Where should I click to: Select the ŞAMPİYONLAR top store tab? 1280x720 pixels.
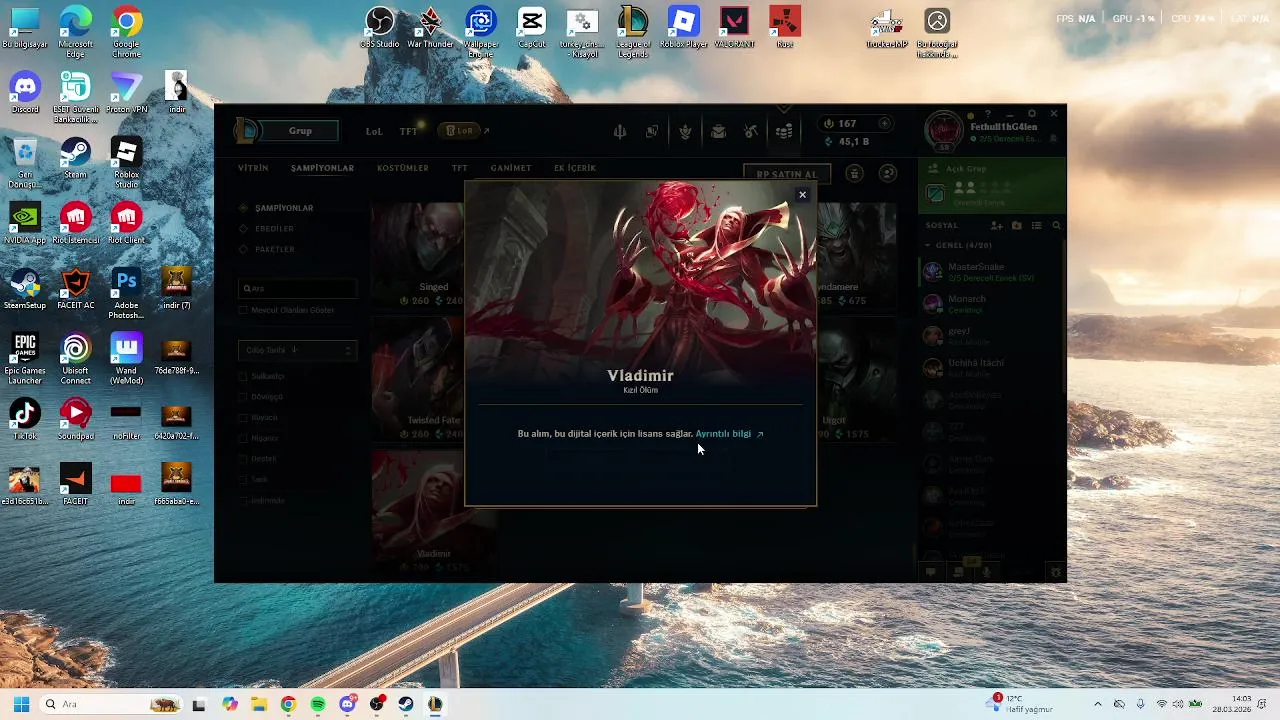tap(322, 168)
